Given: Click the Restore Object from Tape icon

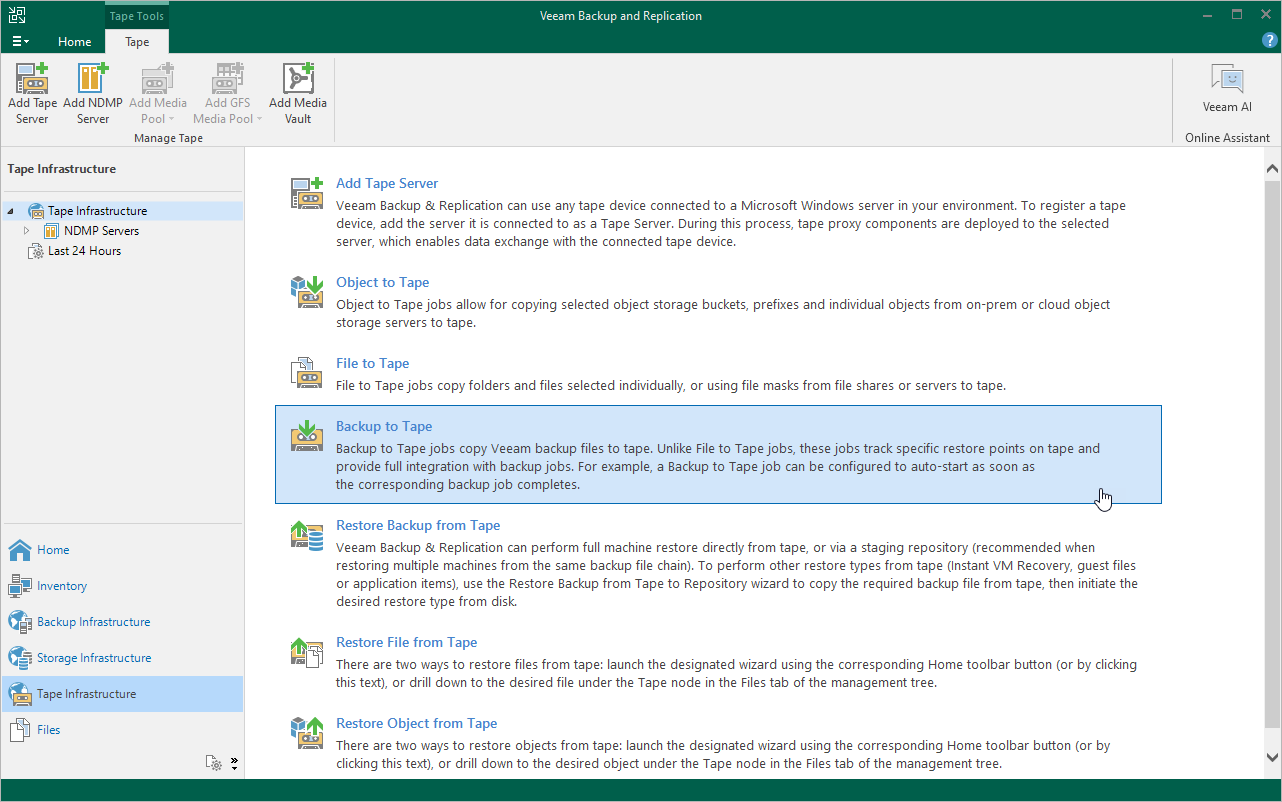Looking at the screenshot, I should [307, 733].
